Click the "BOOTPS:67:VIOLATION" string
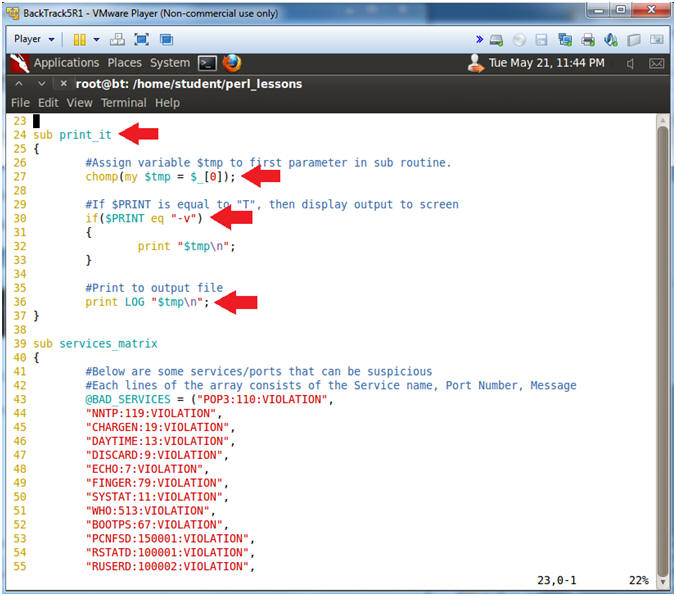Viewport: 676px width, 596px height. [154, 524]
